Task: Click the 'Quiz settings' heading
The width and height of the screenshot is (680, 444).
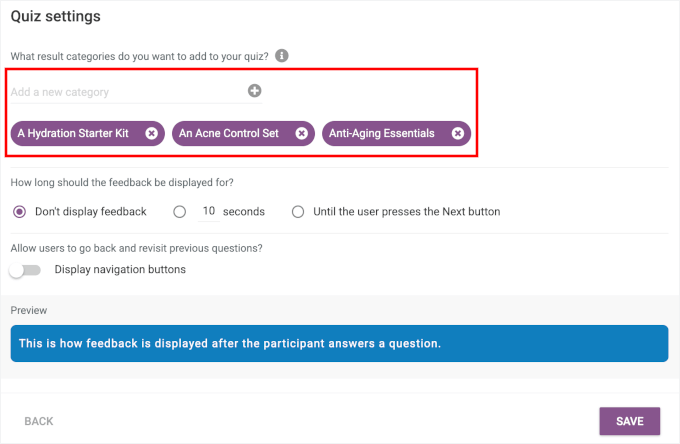Action: (x=55, y=16)
